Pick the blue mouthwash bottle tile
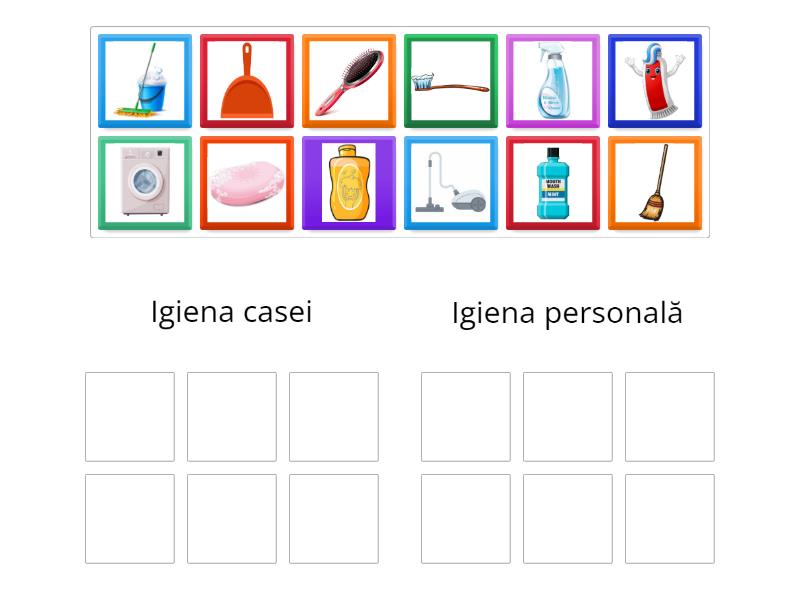 pyautogui.click(x=553, y=183)
